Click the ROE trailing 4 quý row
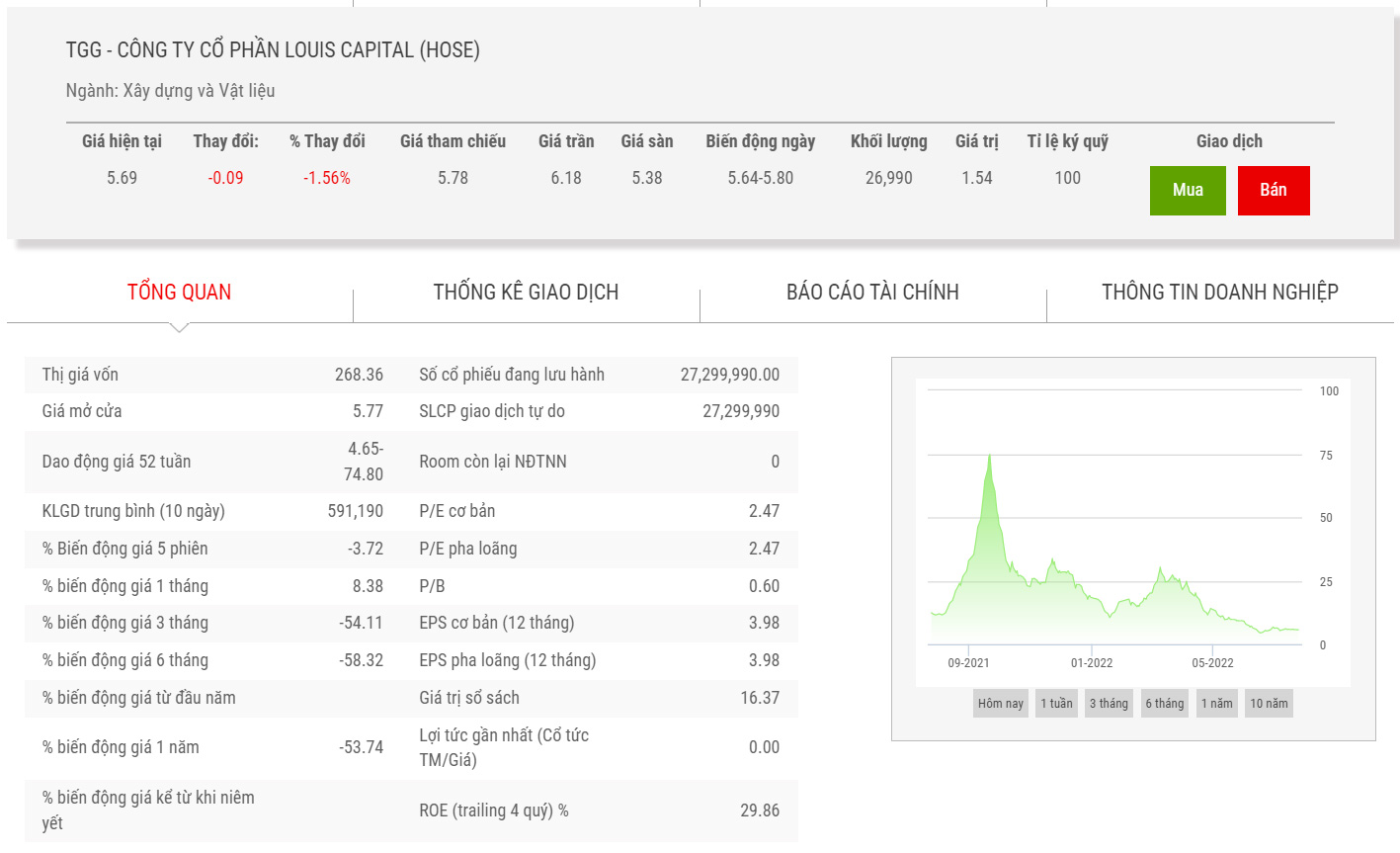The image size is (1400, 853). tap(599, 810)
